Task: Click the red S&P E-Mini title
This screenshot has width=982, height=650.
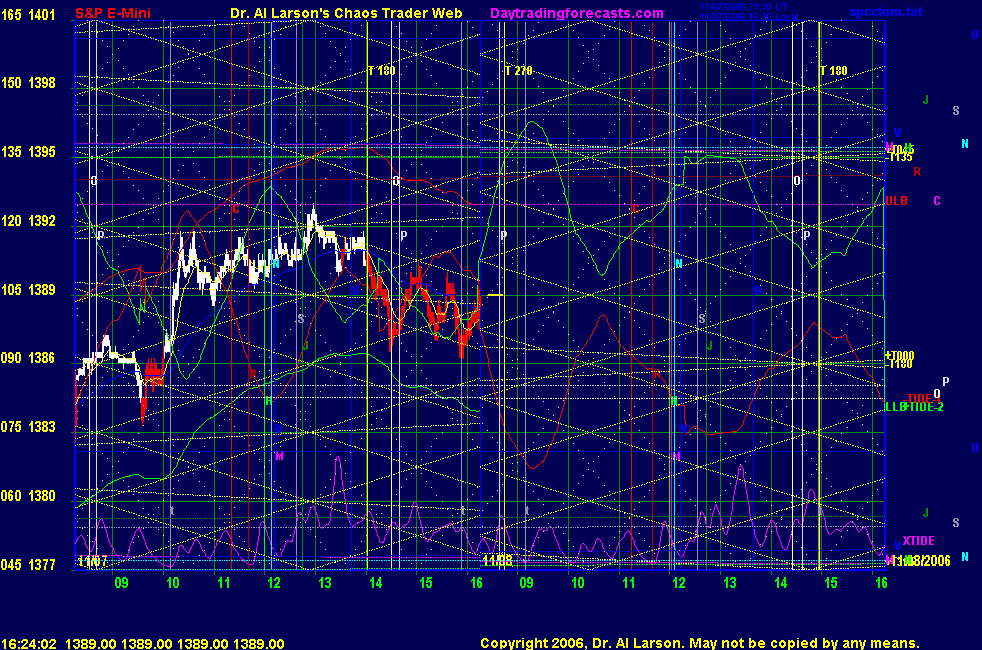Action: 113,13
